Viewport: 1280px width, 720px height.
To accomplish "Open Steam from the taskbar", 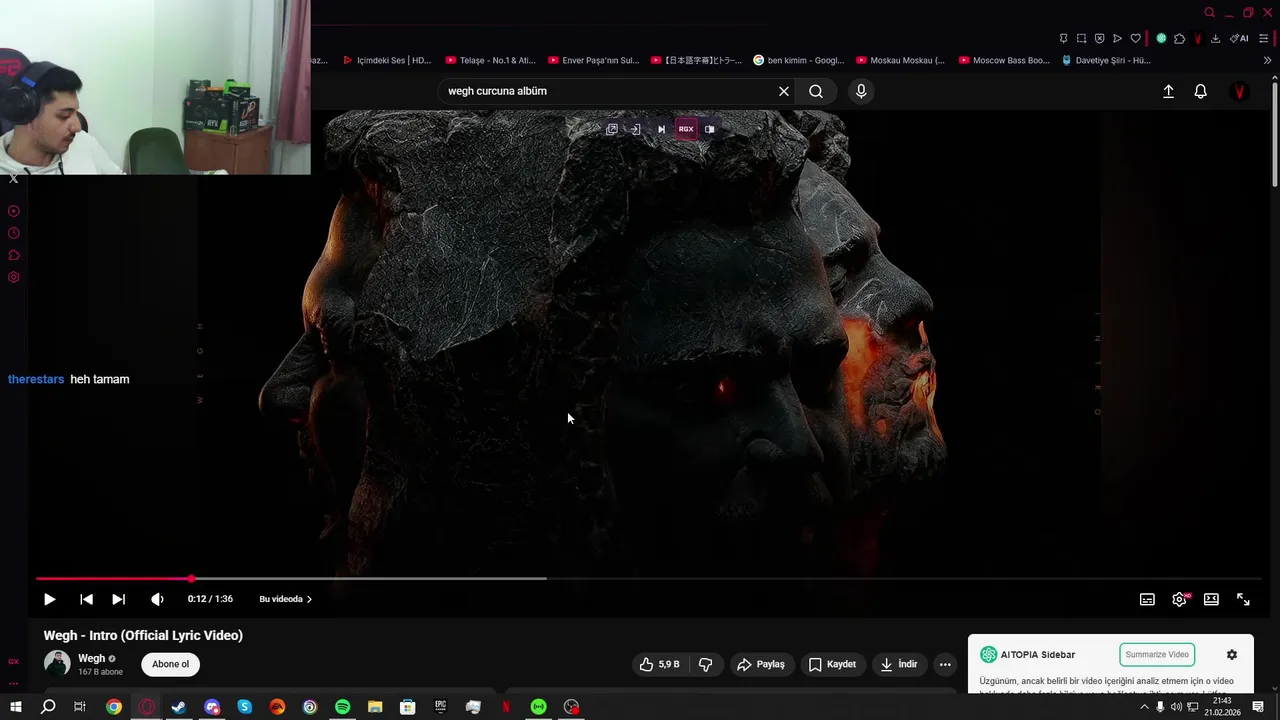I will (x=179, y=707).
